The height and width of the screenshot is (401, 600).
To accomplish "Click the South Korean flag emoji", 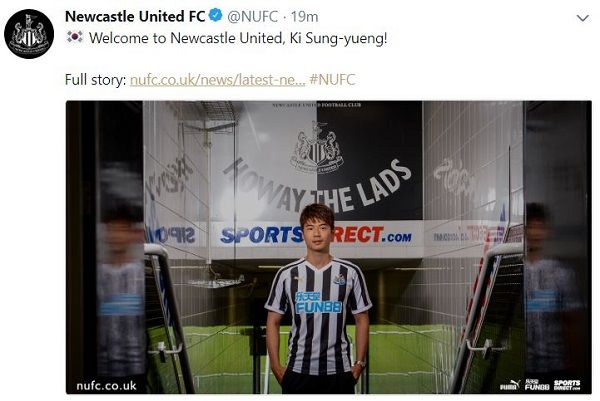I will coord(75,37).
